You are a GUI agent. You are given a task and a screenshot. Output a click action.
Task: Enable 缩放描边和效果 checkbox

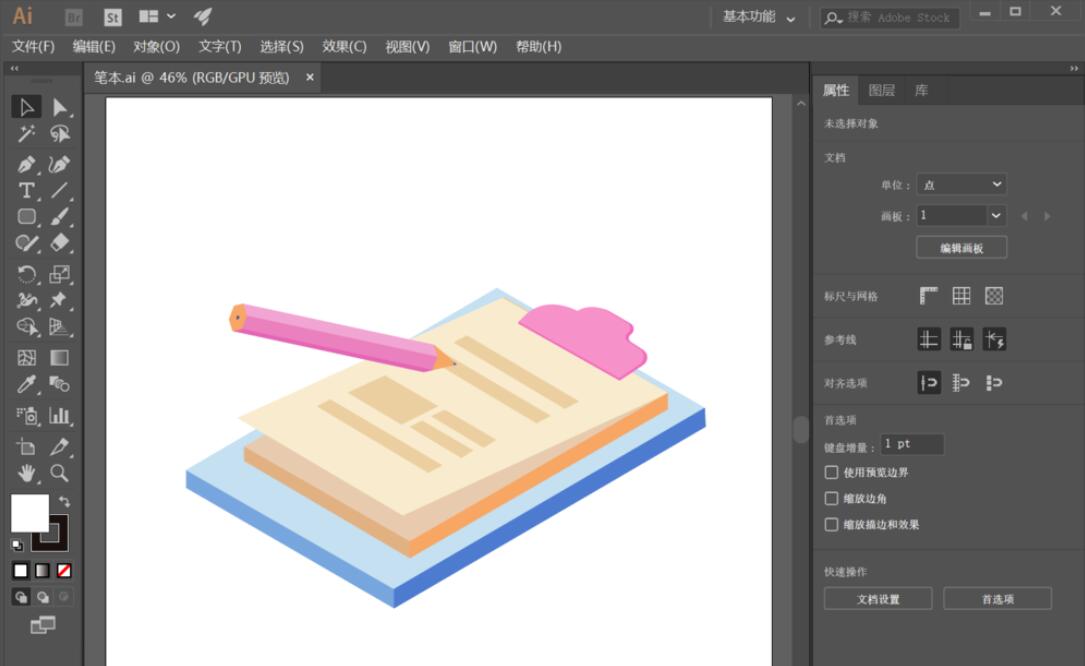[x=831, y=525]
